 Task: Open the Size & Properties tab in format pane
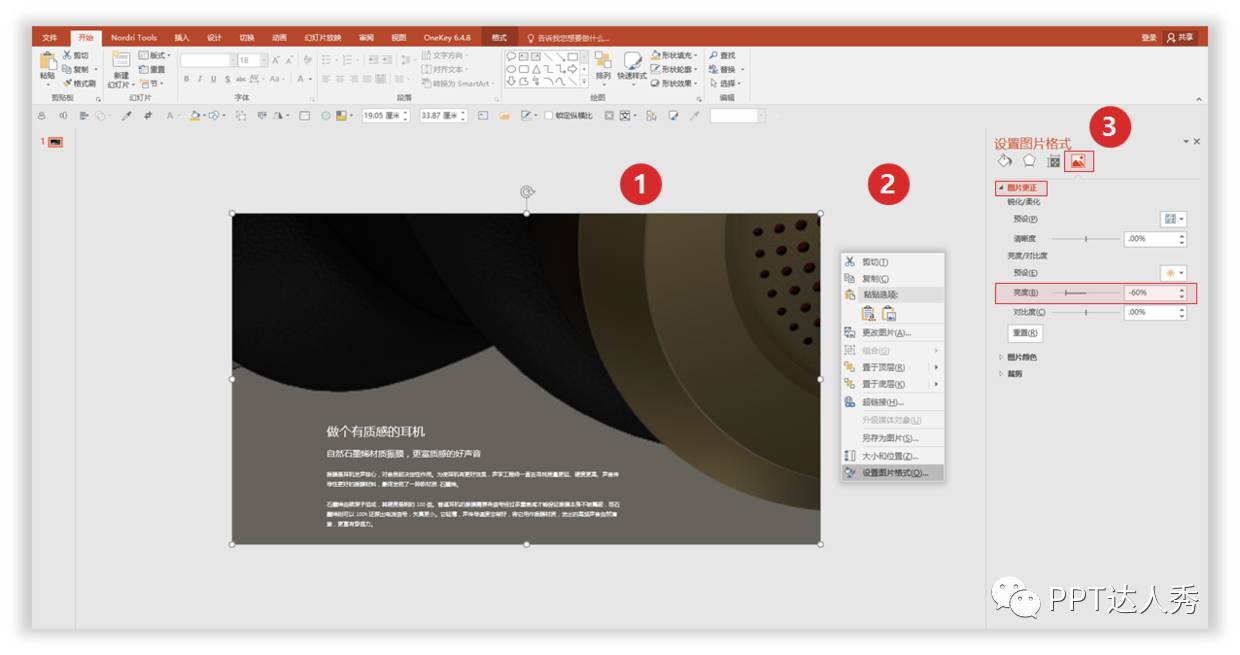1053,161
